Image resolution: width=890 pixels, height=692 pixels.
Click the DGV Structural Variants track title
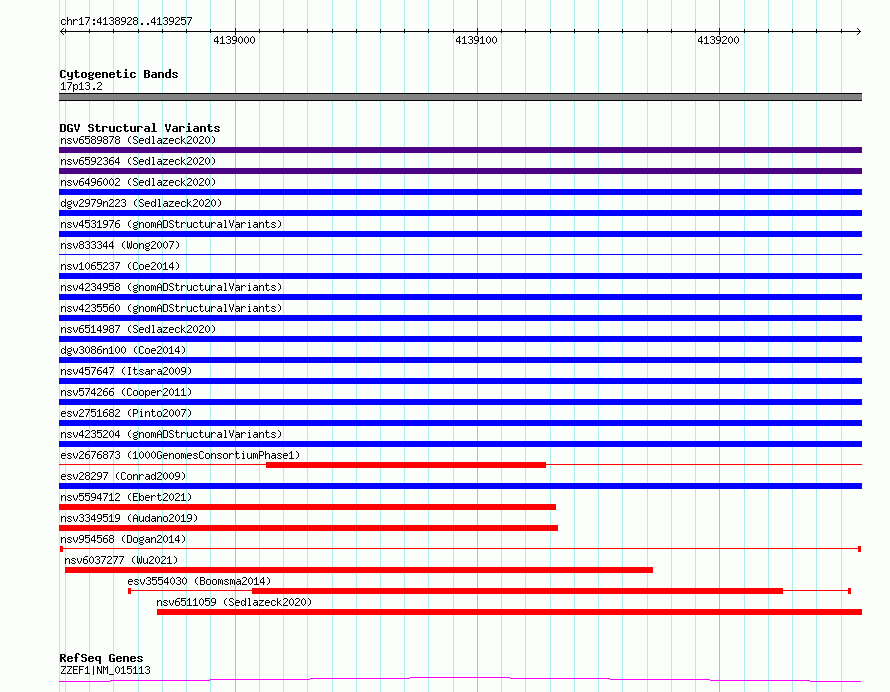point(140,128)
